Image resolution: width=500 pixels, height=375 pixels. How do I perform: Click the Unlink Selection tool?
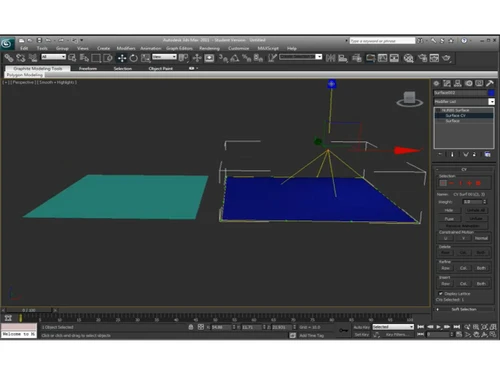point(21,58)
